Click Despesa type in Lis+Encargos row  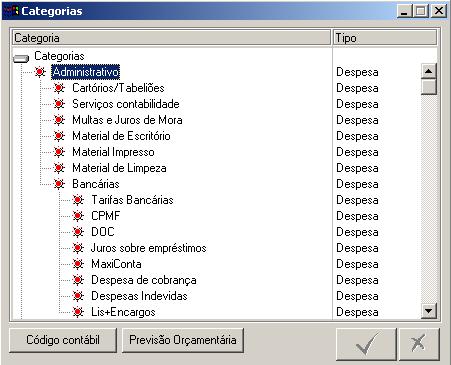[357, 312]
